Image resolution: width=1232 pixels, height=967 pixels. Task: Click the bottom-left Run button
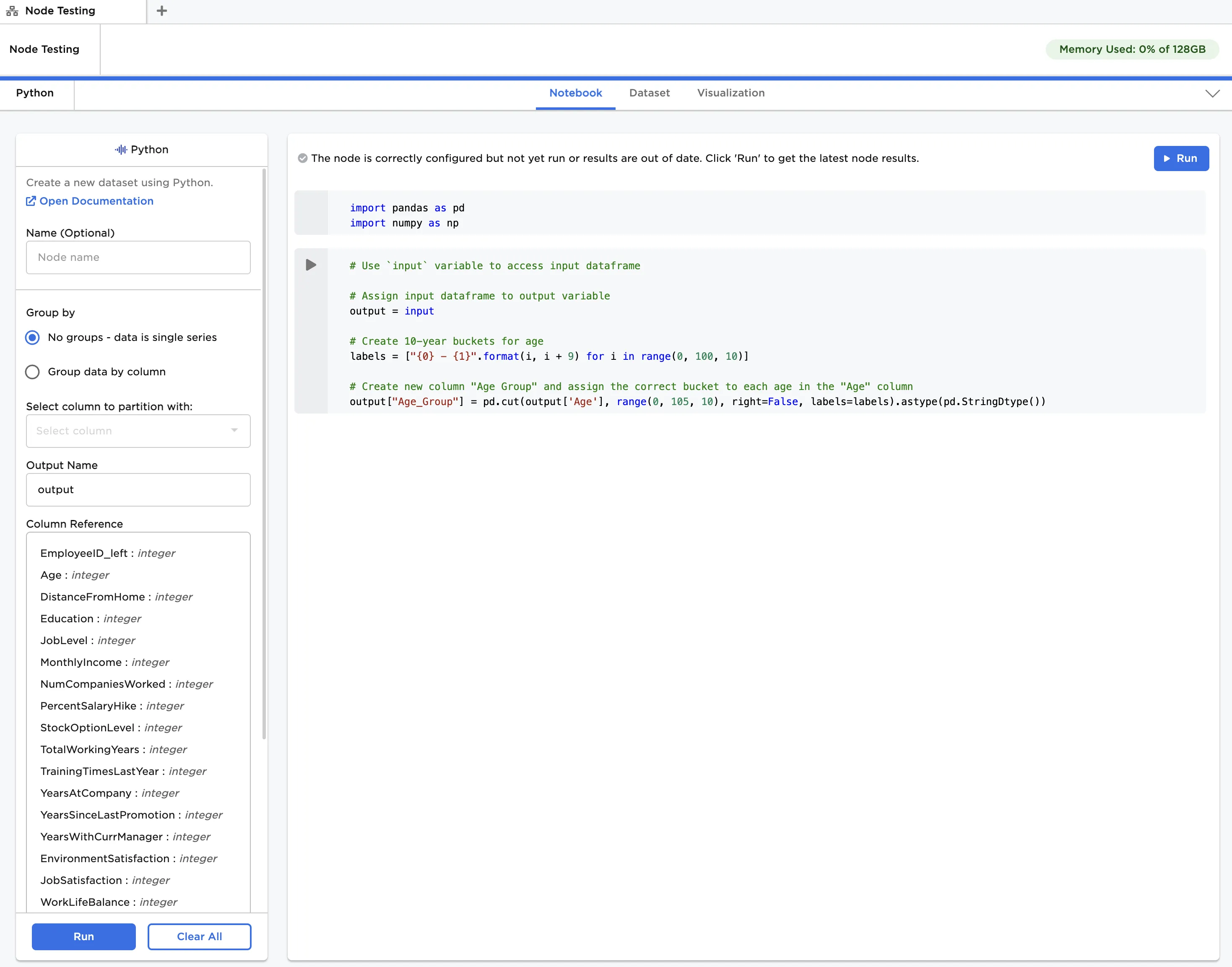click(x=84, y=936)
